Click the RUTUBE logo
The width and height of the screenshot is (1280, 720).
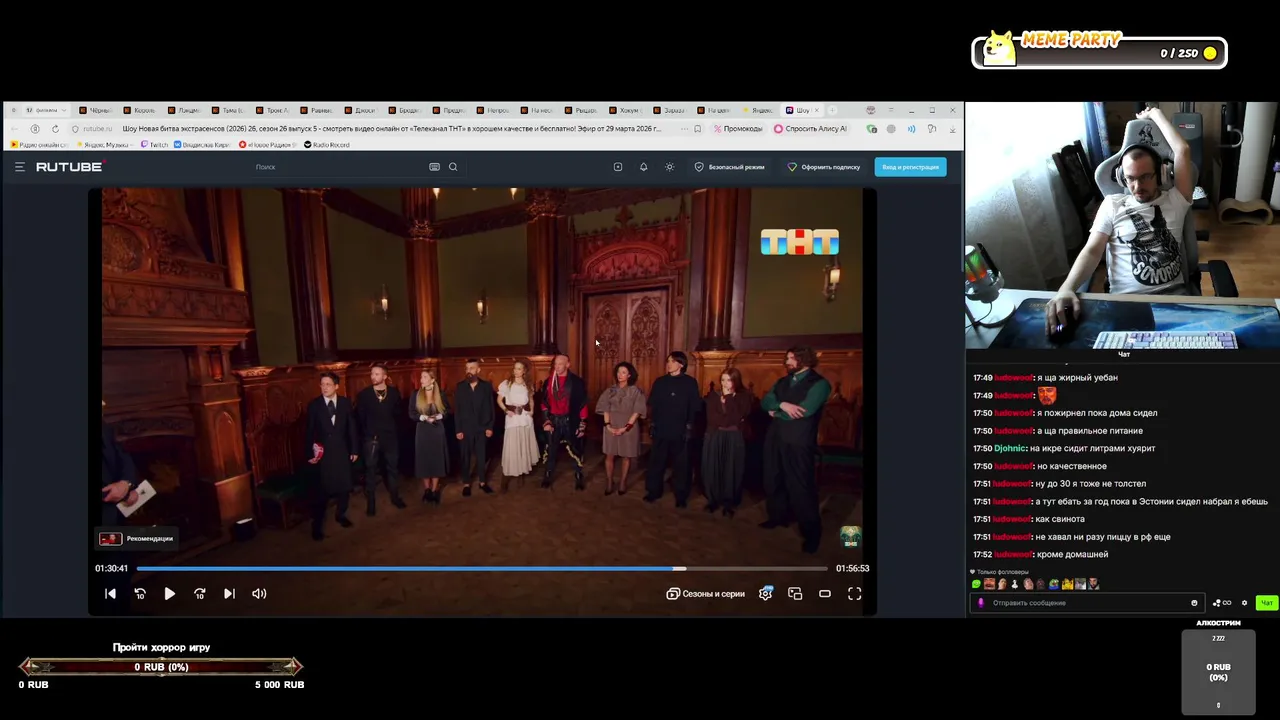(x=69, y=167)
